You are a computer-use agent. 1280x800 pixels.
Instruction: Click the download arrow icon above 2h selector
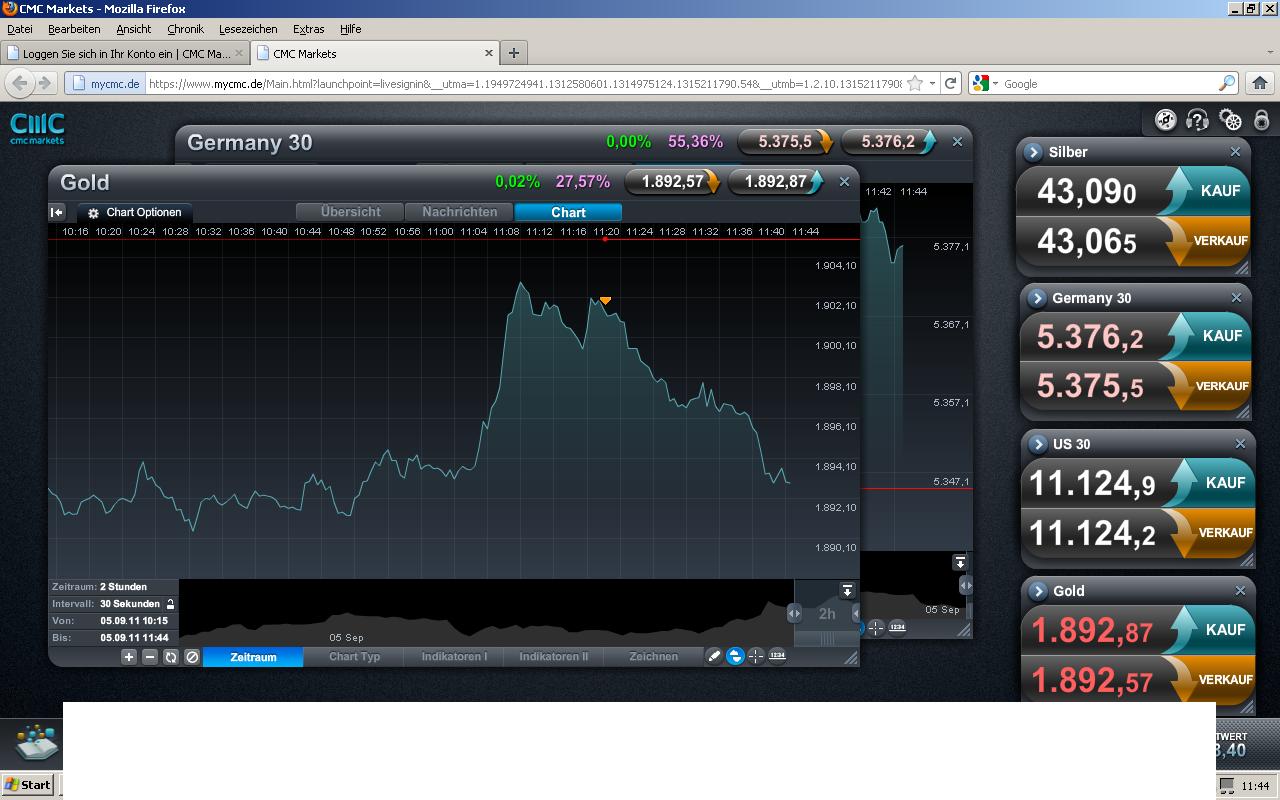pyautogui.click(x=847, y=590)
